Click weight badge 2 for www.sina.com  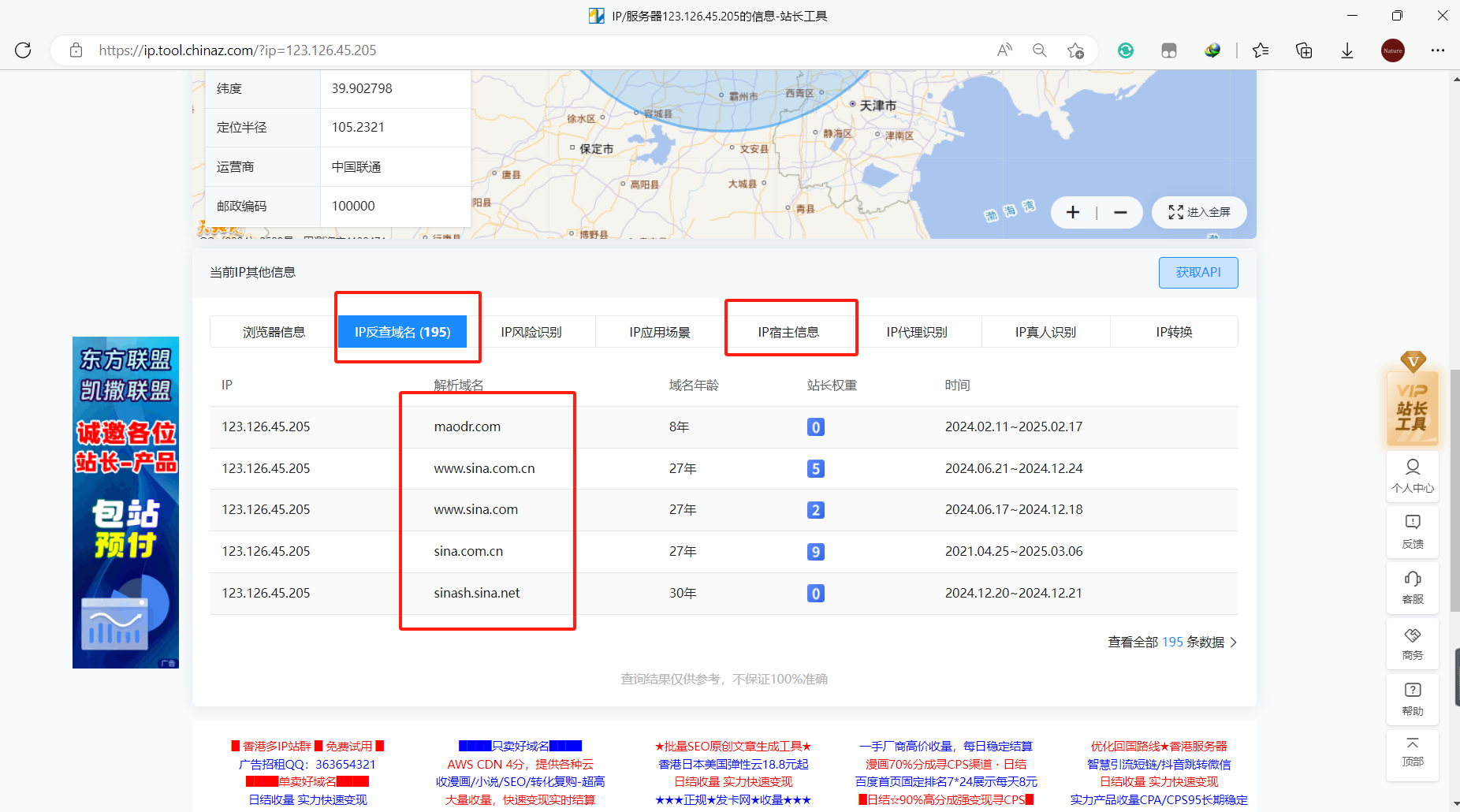816,509
